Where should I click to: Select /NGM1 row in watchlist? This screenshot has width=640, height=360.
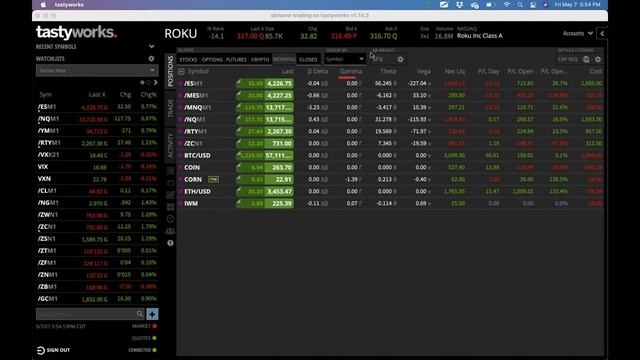click(97, 203)
